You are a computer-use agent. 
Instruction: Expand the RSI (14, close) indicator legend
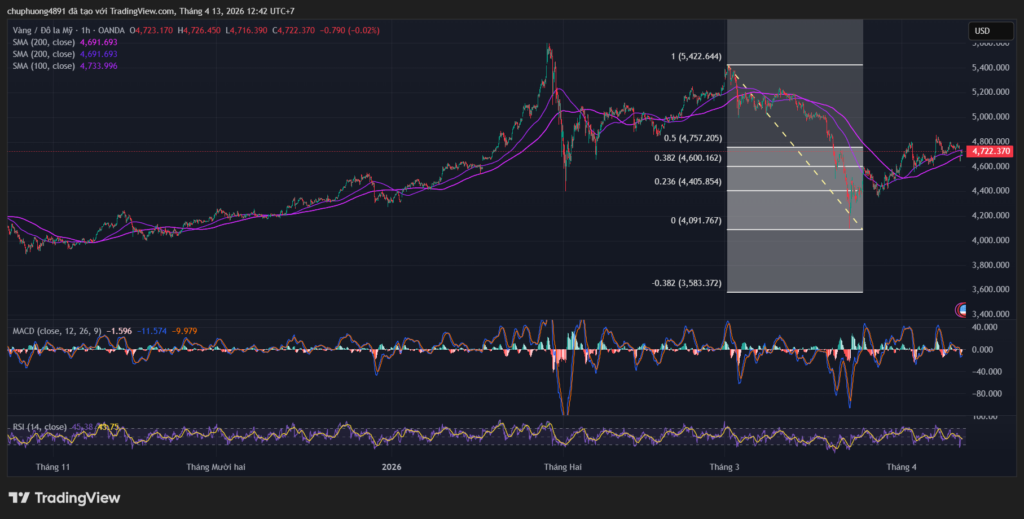(39, 427)
